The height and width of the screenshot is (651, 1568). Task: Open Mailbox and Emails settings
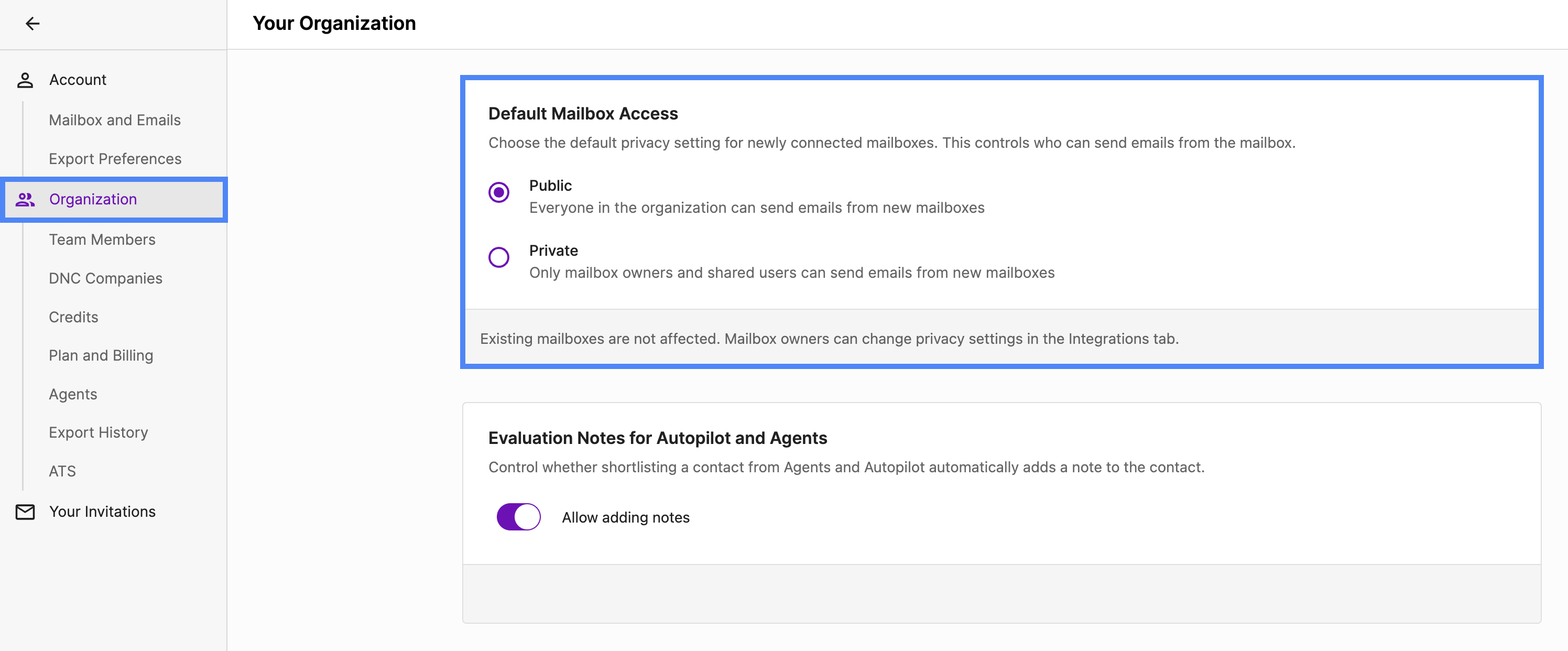(x=114, y=120)
